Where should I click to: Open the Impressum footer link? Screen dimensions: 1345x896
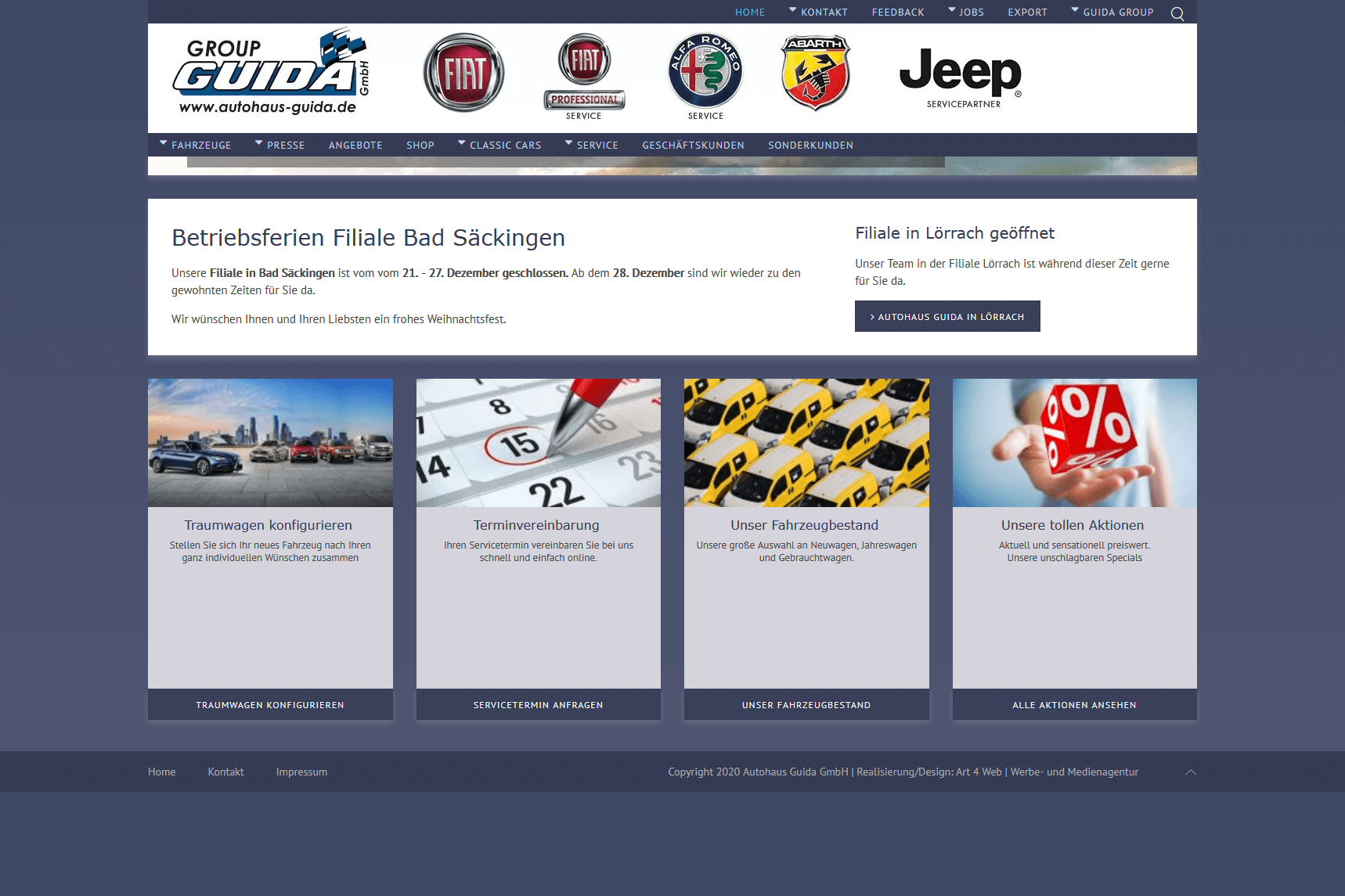pos(301,772)
